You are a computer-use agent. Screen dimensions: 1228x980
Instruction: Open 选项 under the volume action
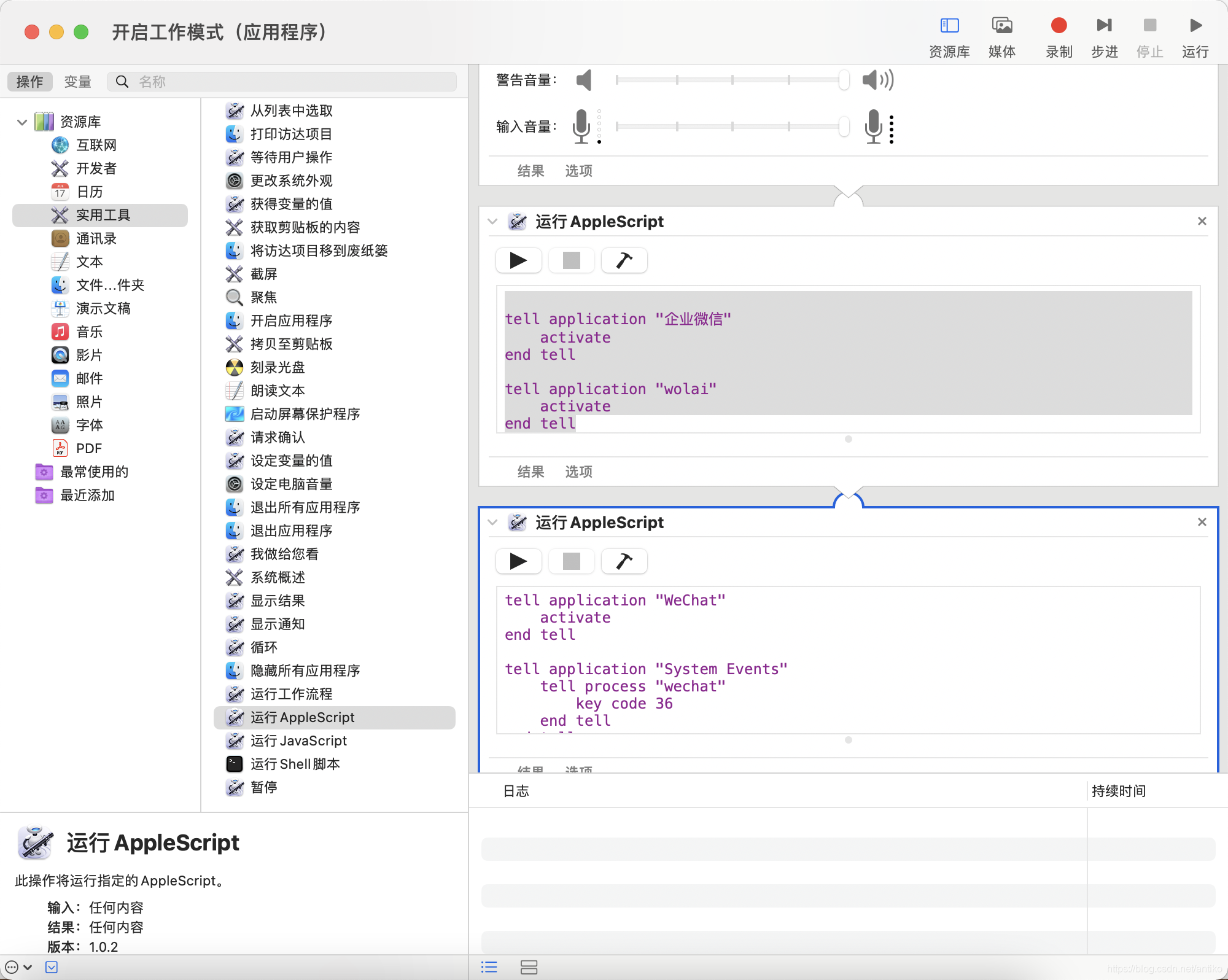tap(578, 171)
